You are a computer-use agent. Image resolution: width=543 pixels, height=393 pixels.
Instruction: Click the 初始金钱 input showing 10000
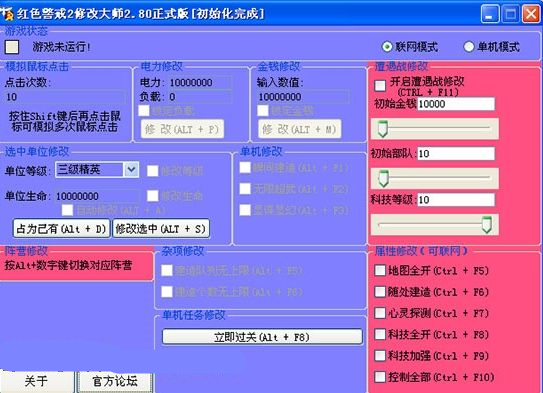point(456,104)
